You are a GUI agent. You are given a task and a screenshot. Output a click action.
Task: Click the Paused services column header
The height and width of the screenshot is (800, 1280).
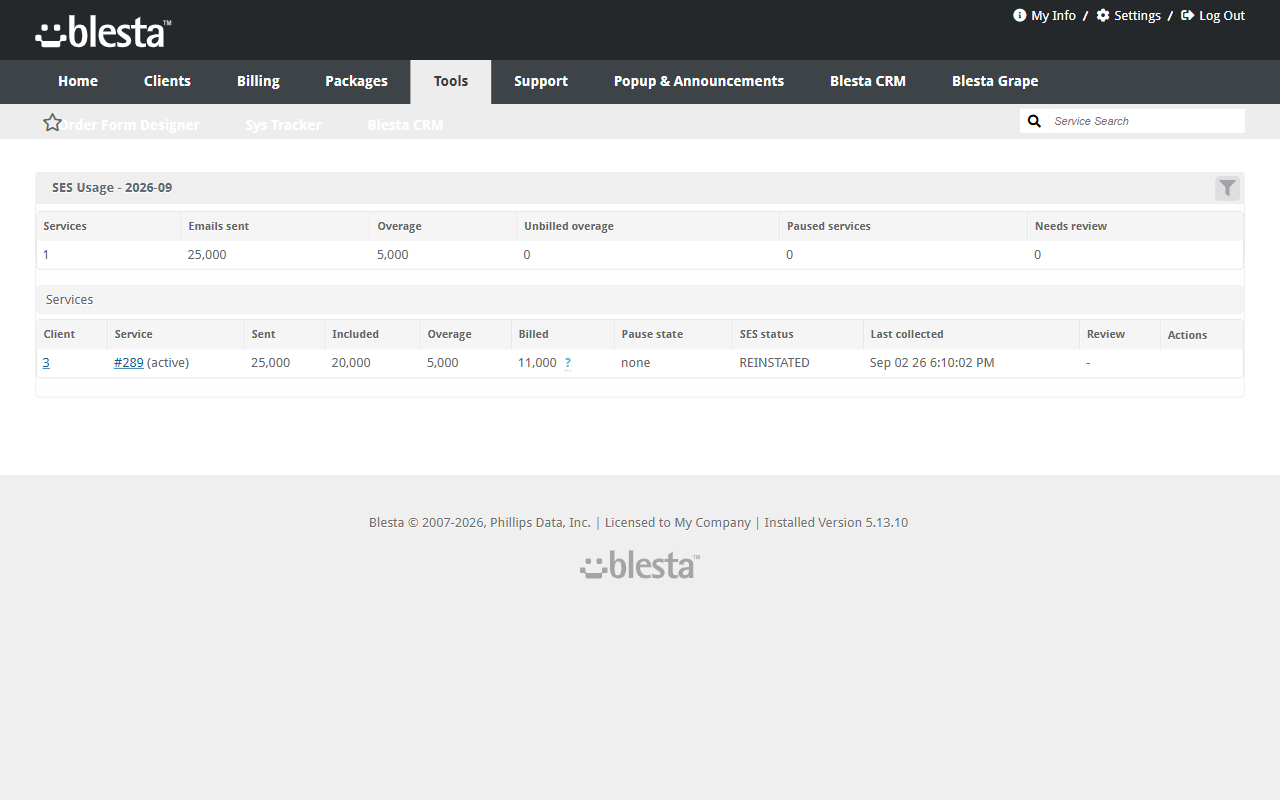pyautogui.click(x=829, y=226)
